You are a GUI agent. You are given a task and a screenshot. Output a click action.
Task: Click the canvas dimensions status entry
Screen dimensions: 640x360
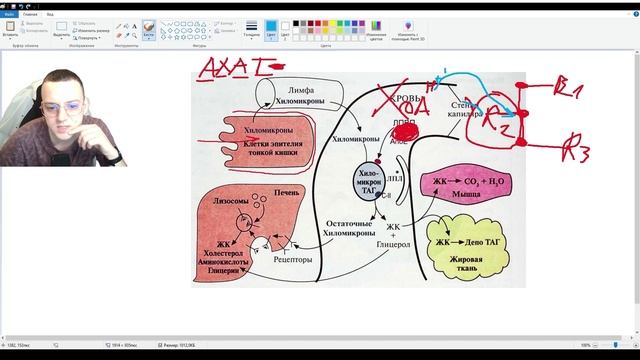[122, 345]
